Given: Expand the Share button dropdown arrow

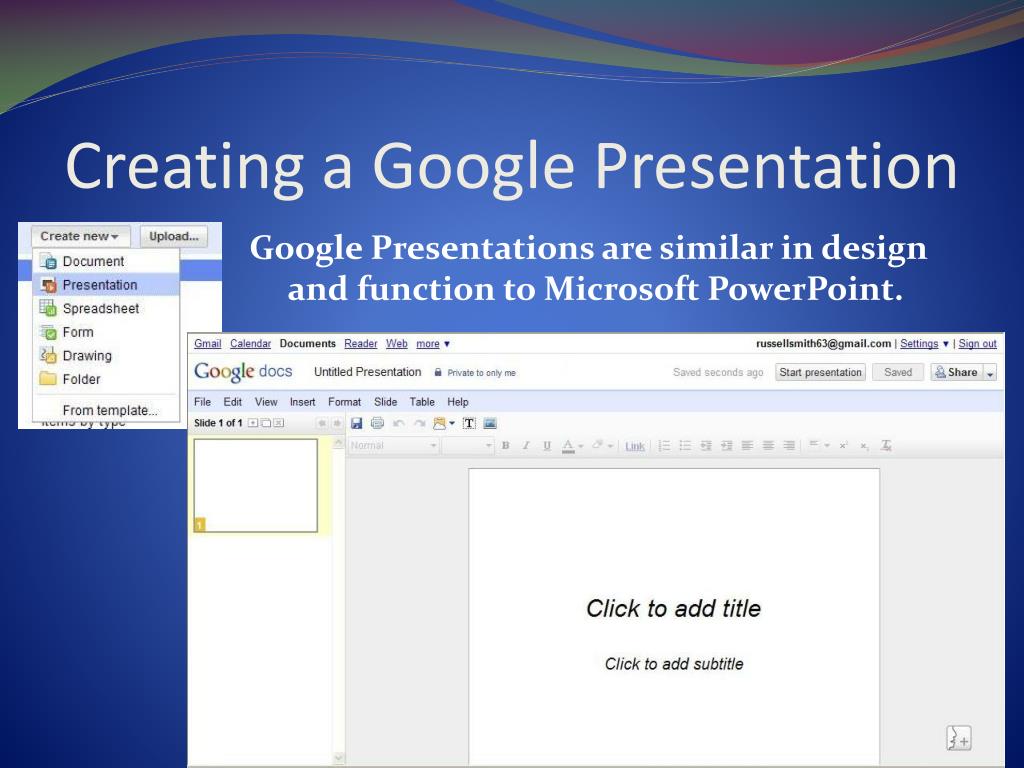Looking at the screenshot, I should (990, 373).
